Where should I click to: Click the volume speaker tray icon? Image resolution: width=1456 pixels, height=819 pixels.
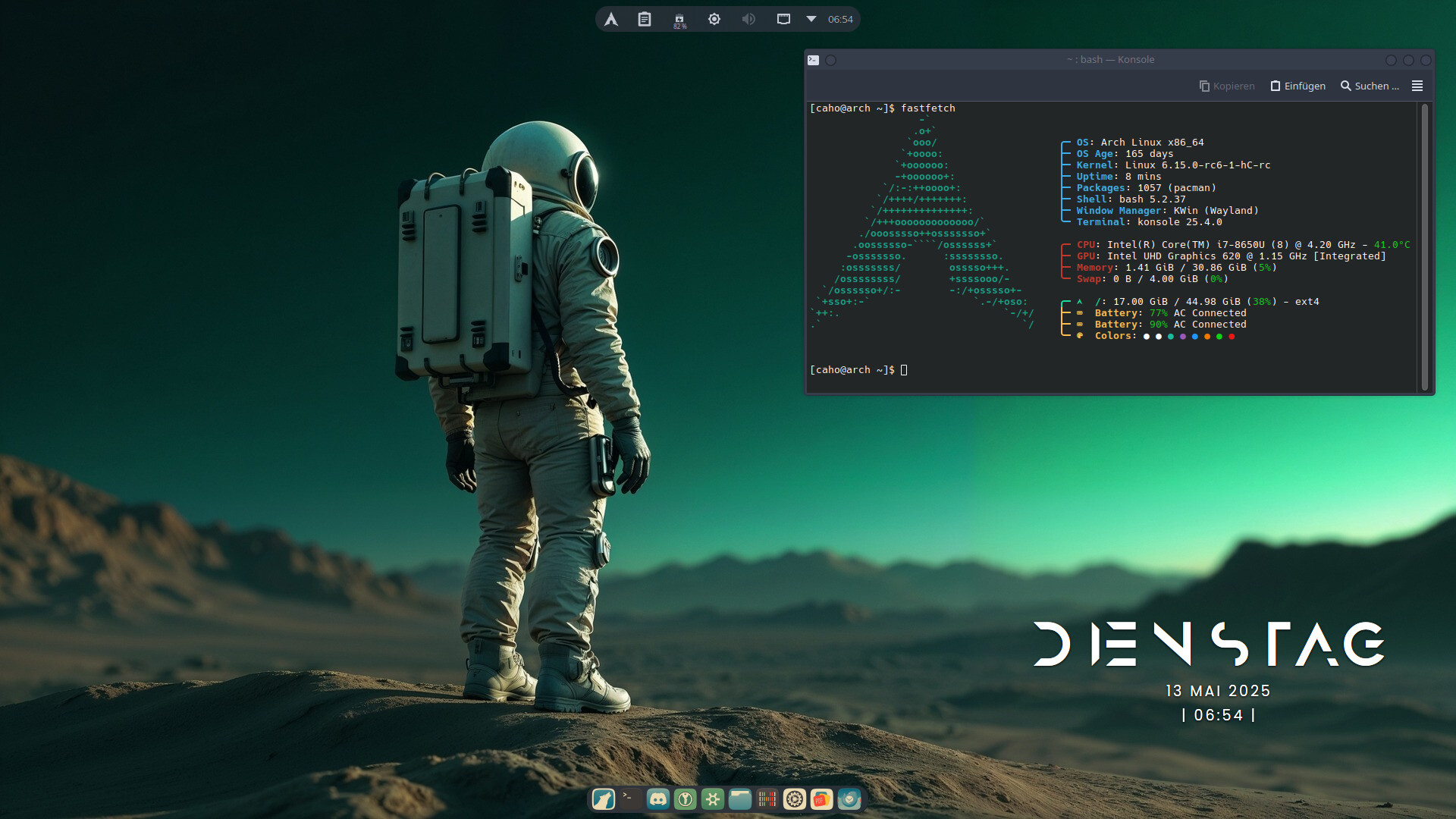(748, 20)
